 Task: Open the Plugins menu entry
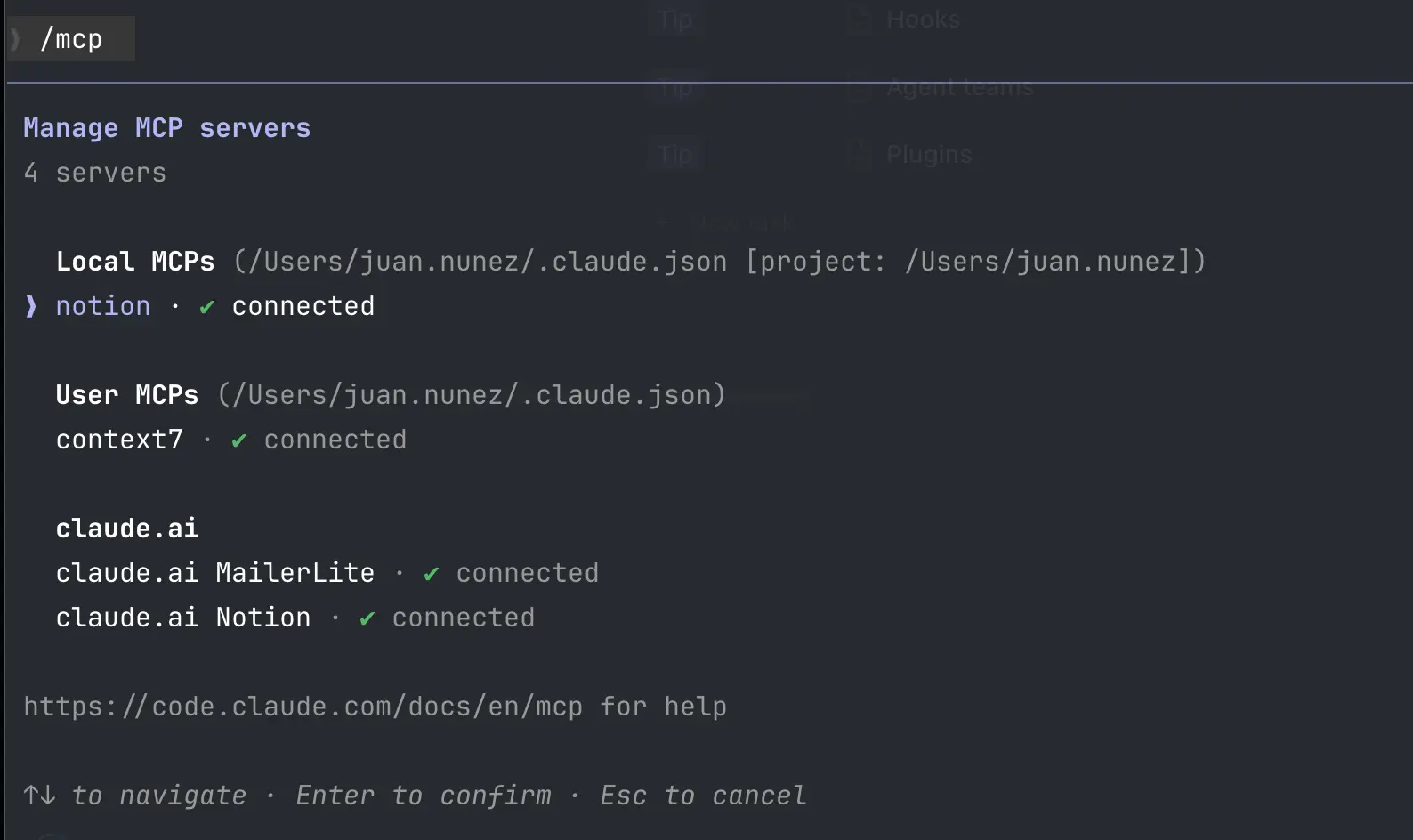click(x=928, y=154)
